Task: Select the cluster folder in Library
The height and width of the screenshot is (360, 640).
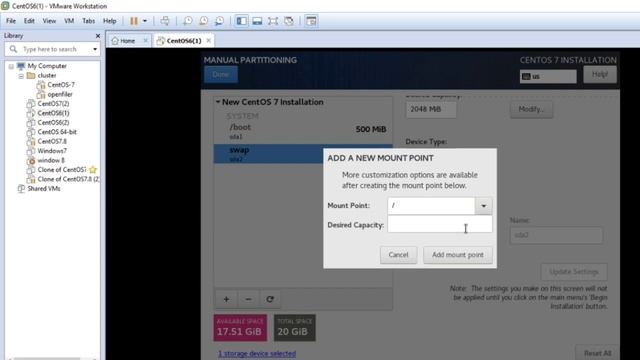Action: tap(47, 76)
